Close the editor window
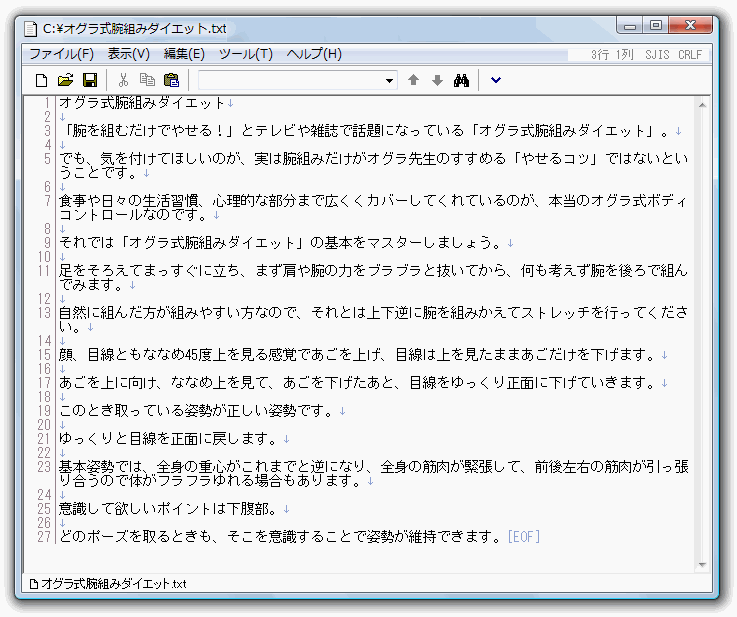Viewport: 737px width, 617px height. click(690, 25)
